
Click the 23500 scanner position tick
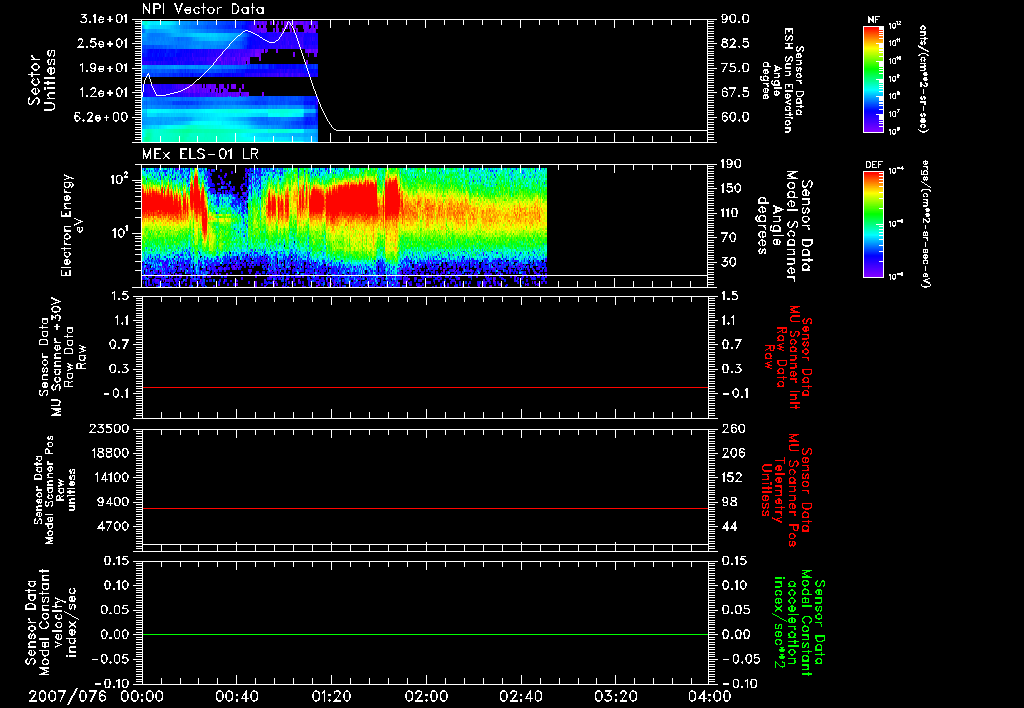point(109,429)
